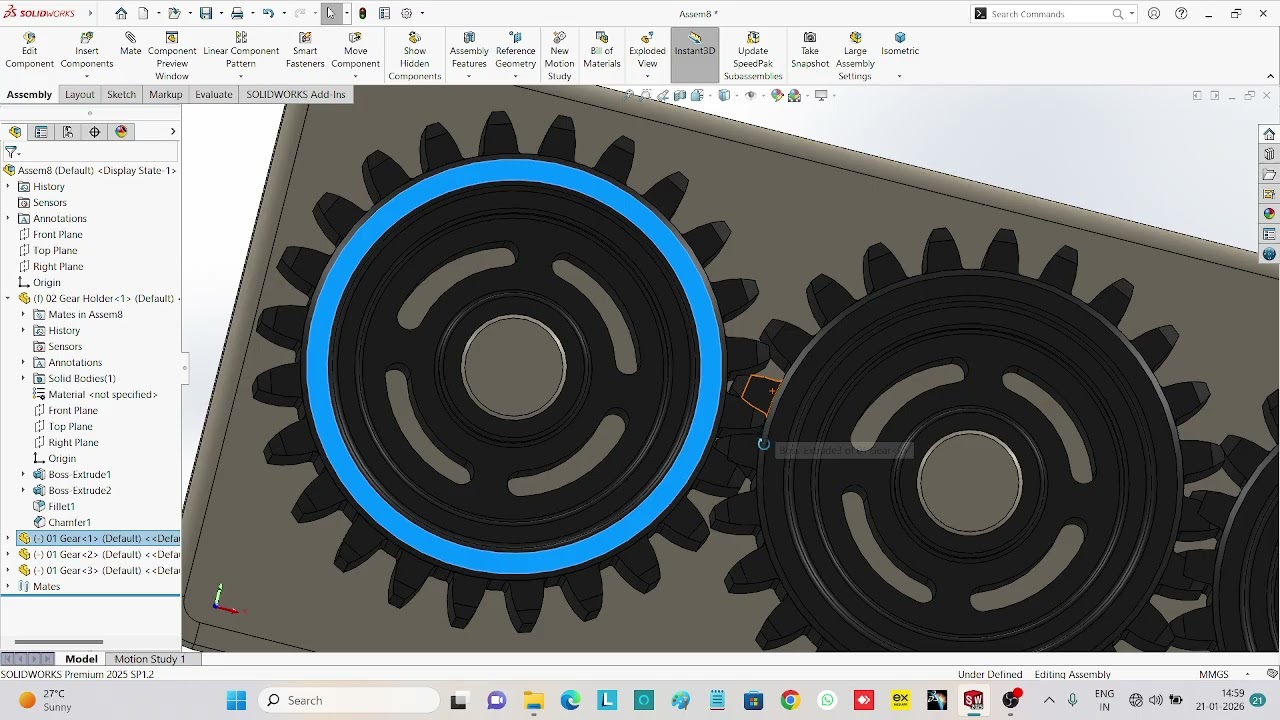This screenshot has height=720, width=1280.
Task: Click the tree filter funnel icon
Action: point(11,152)
